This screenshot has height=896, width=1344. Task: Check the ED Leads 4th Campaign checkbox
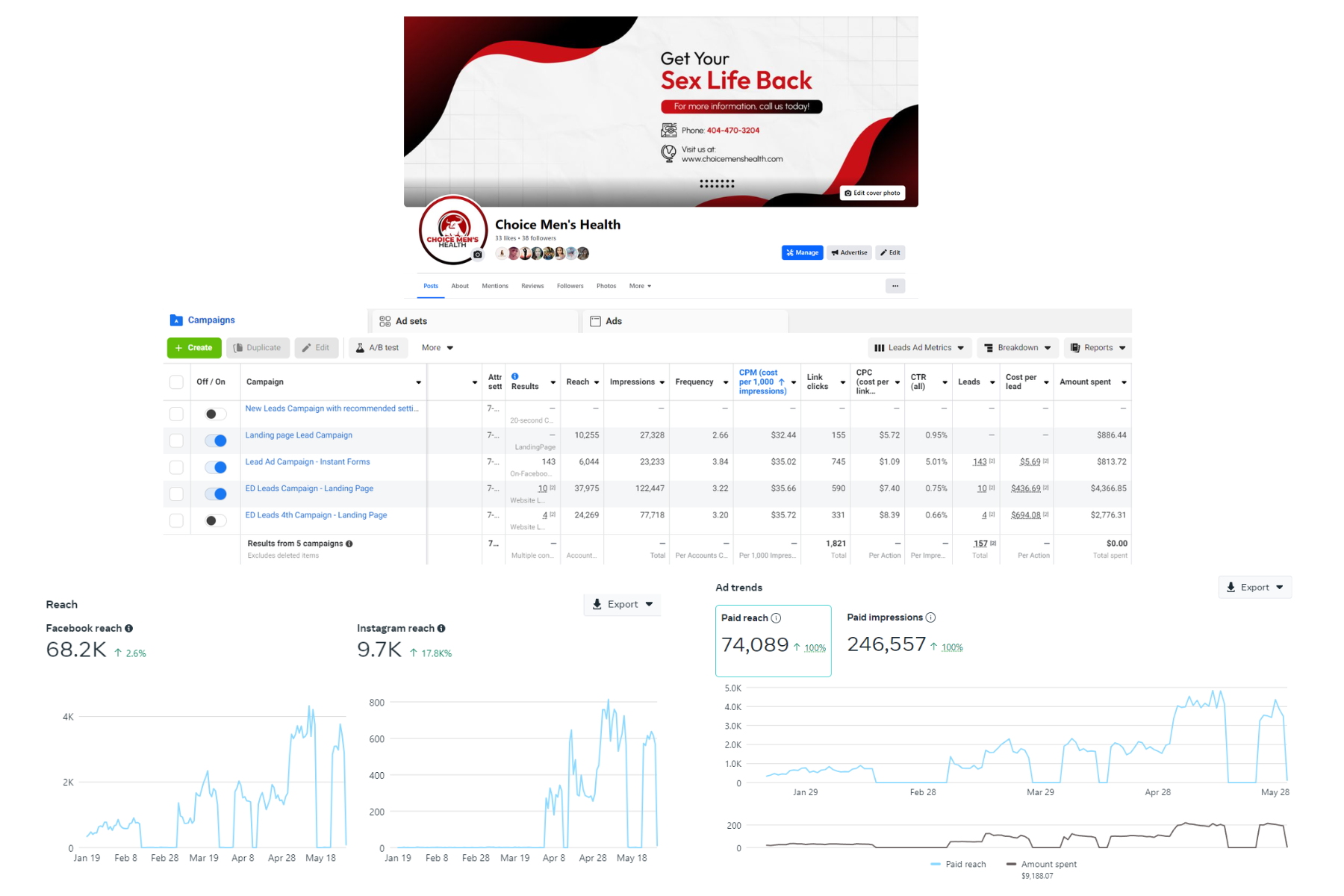point(176,520)
